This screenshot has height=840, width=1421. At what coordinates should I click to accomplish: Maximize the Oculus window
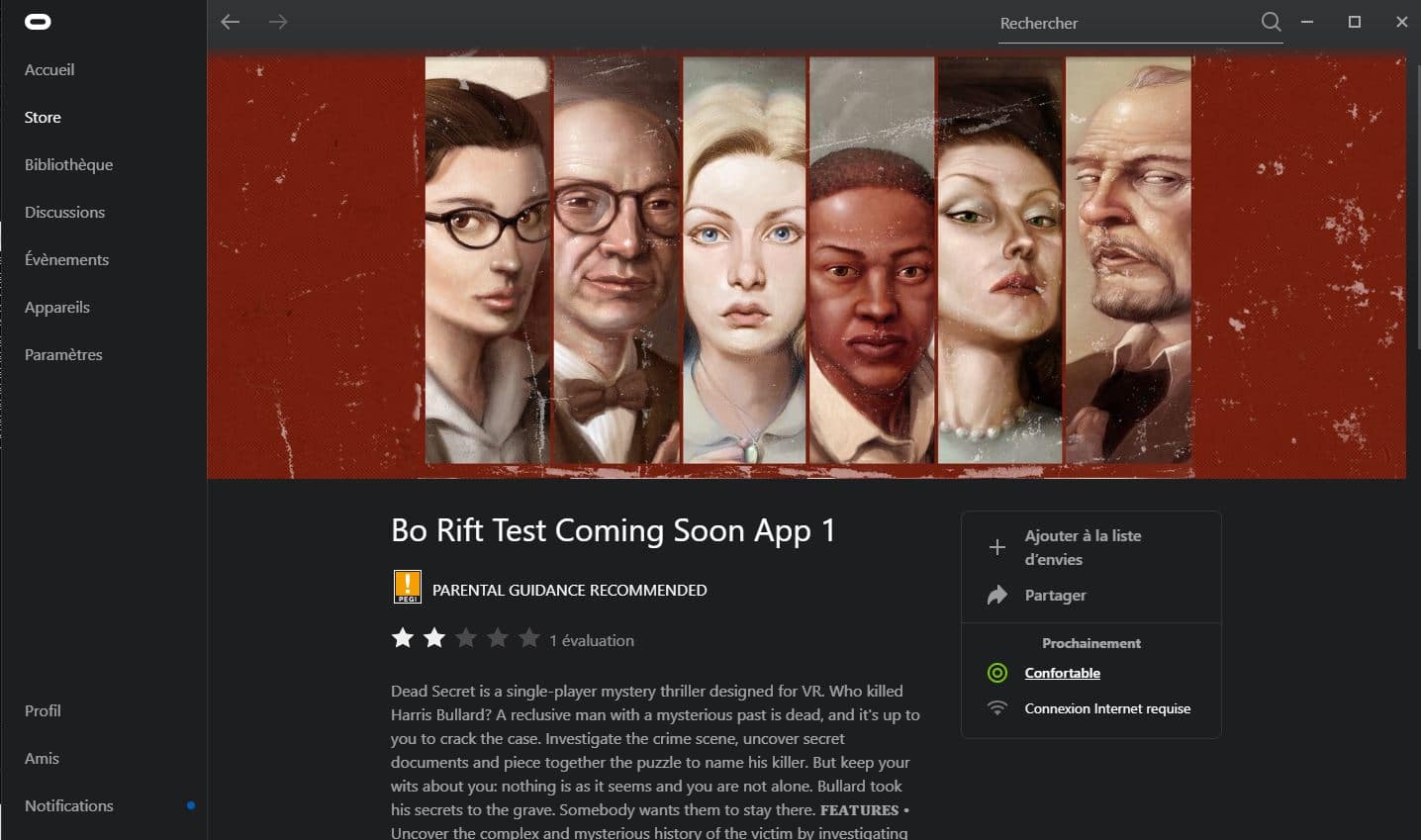(1355, 22)
